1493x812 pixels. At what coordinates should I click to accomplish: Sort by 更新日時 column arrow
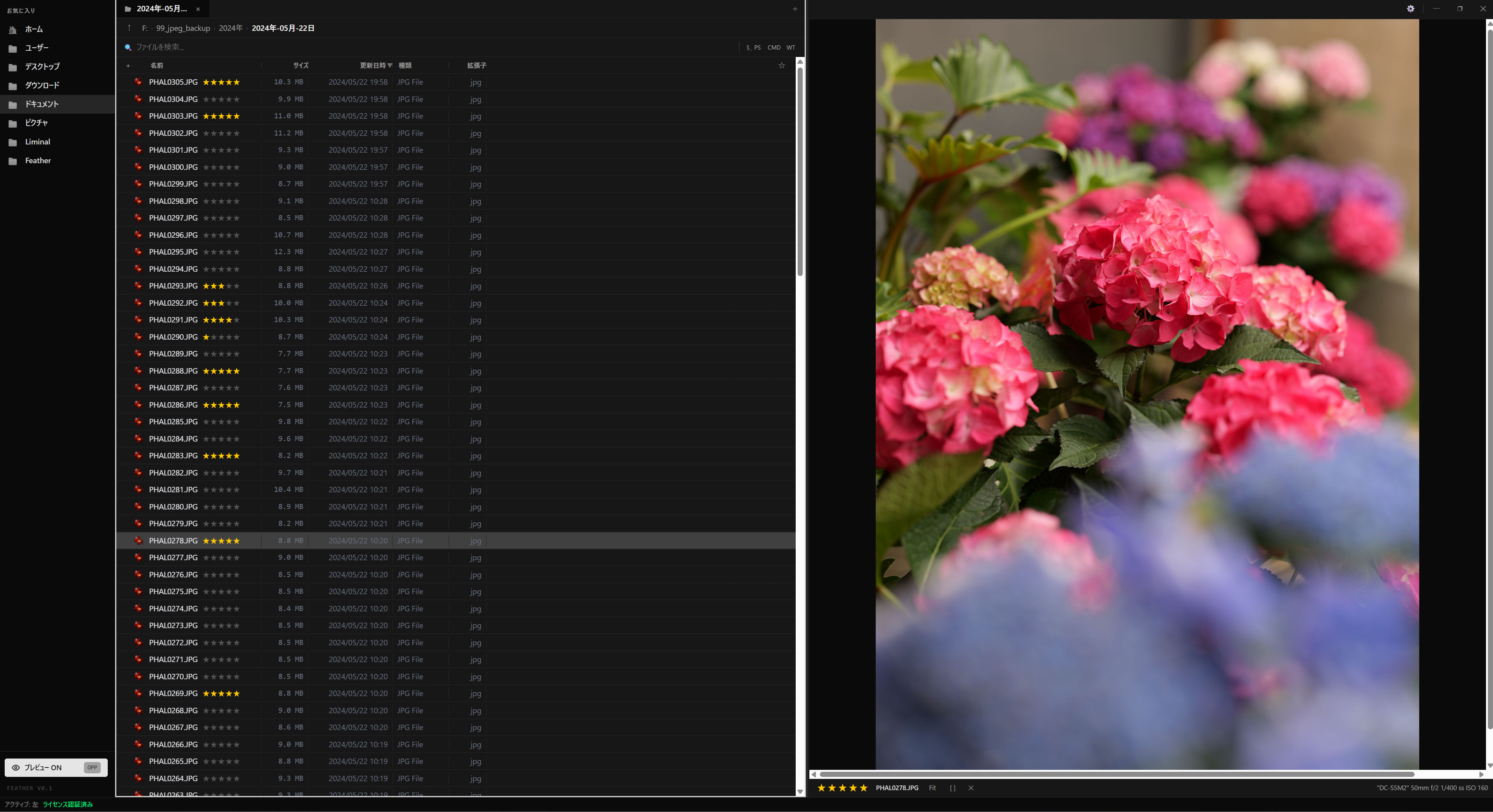pyautogui.click(x=390, y=66)
